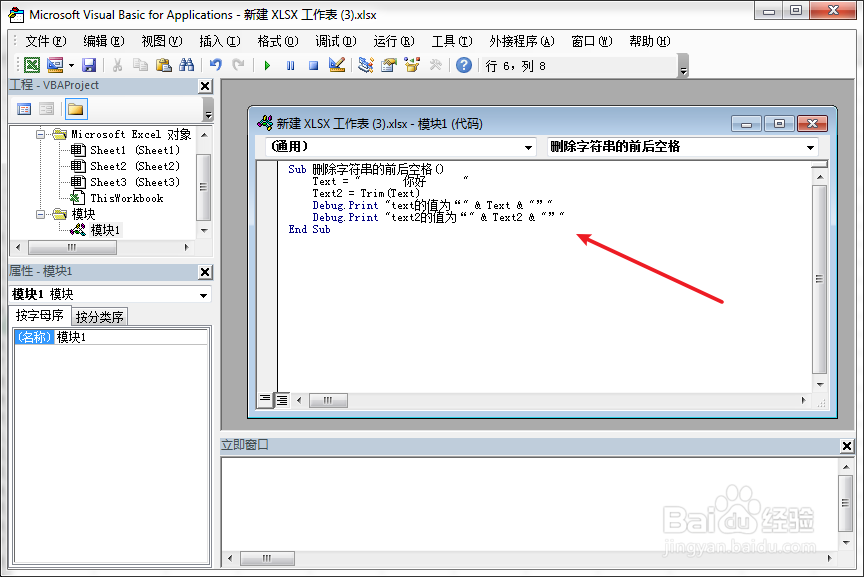
Task: Open VBA Help question mark icon
Action: 464,65
